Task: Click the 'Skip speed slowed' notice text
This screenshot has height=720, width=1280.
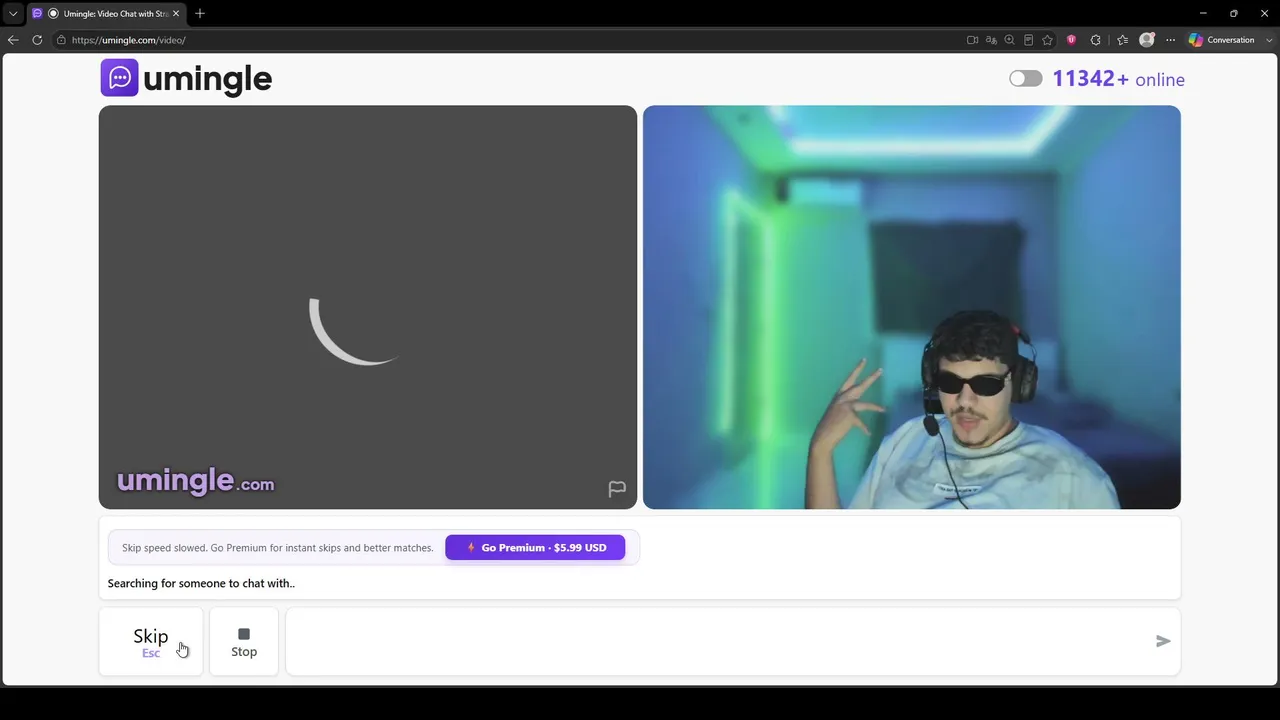Action: click(x=278, y=548)
